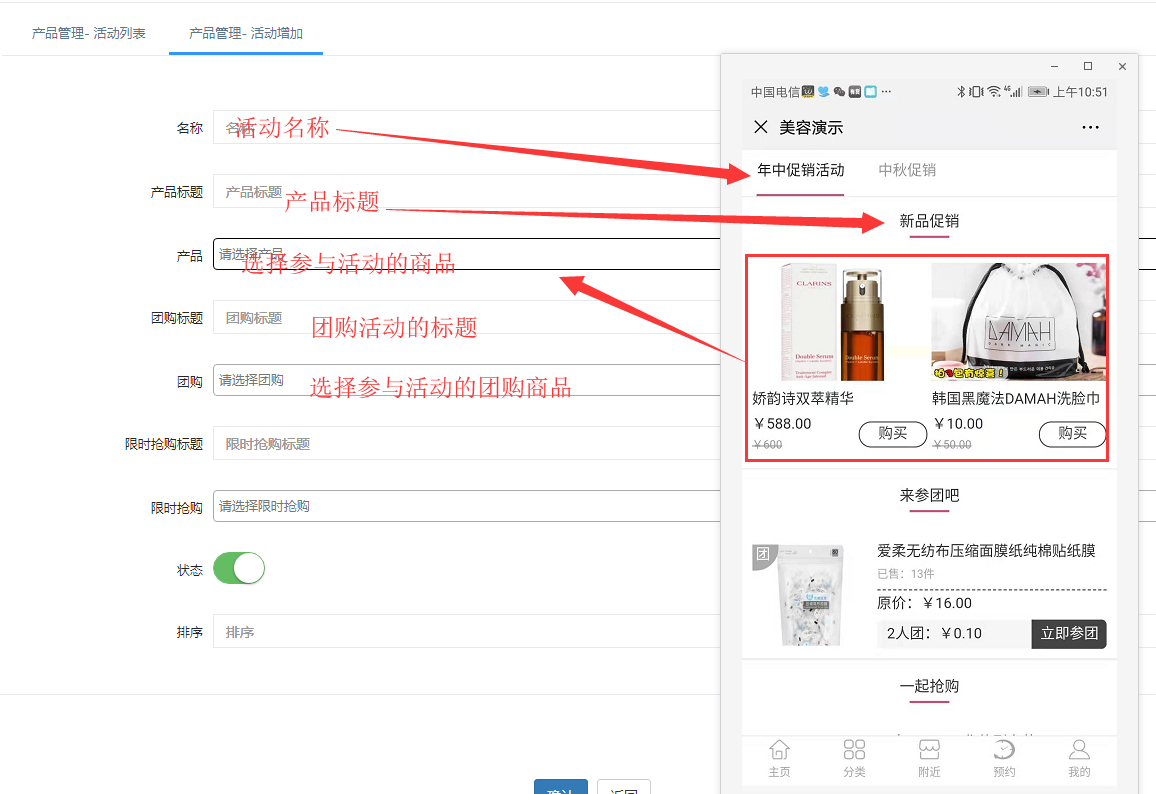This screenshot has width=1156, height=794.
Task: Click the ¥10.00 price text
Action: pyautogui.click(x=958, y=424)
